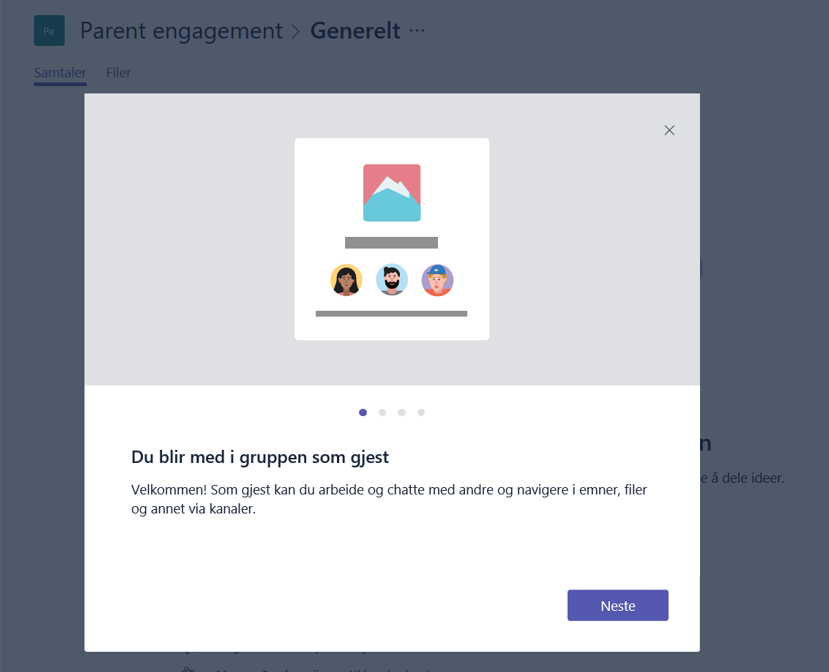Click the welcome text starting with "Velkommen!"
The image size is (829, 672).
389,499
